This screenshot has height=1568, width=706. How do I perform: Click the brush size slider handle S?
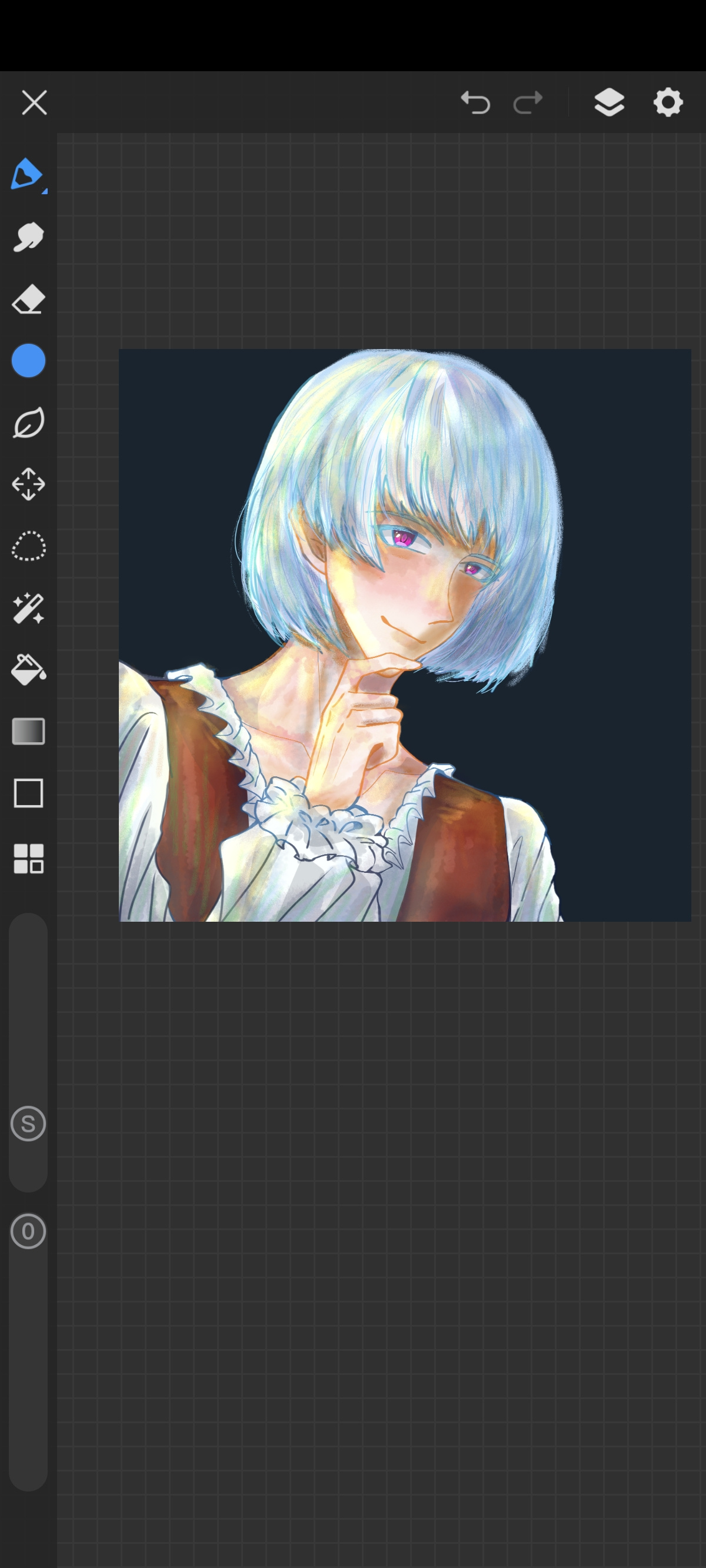pyautogui.click(x=28, y=1124)
